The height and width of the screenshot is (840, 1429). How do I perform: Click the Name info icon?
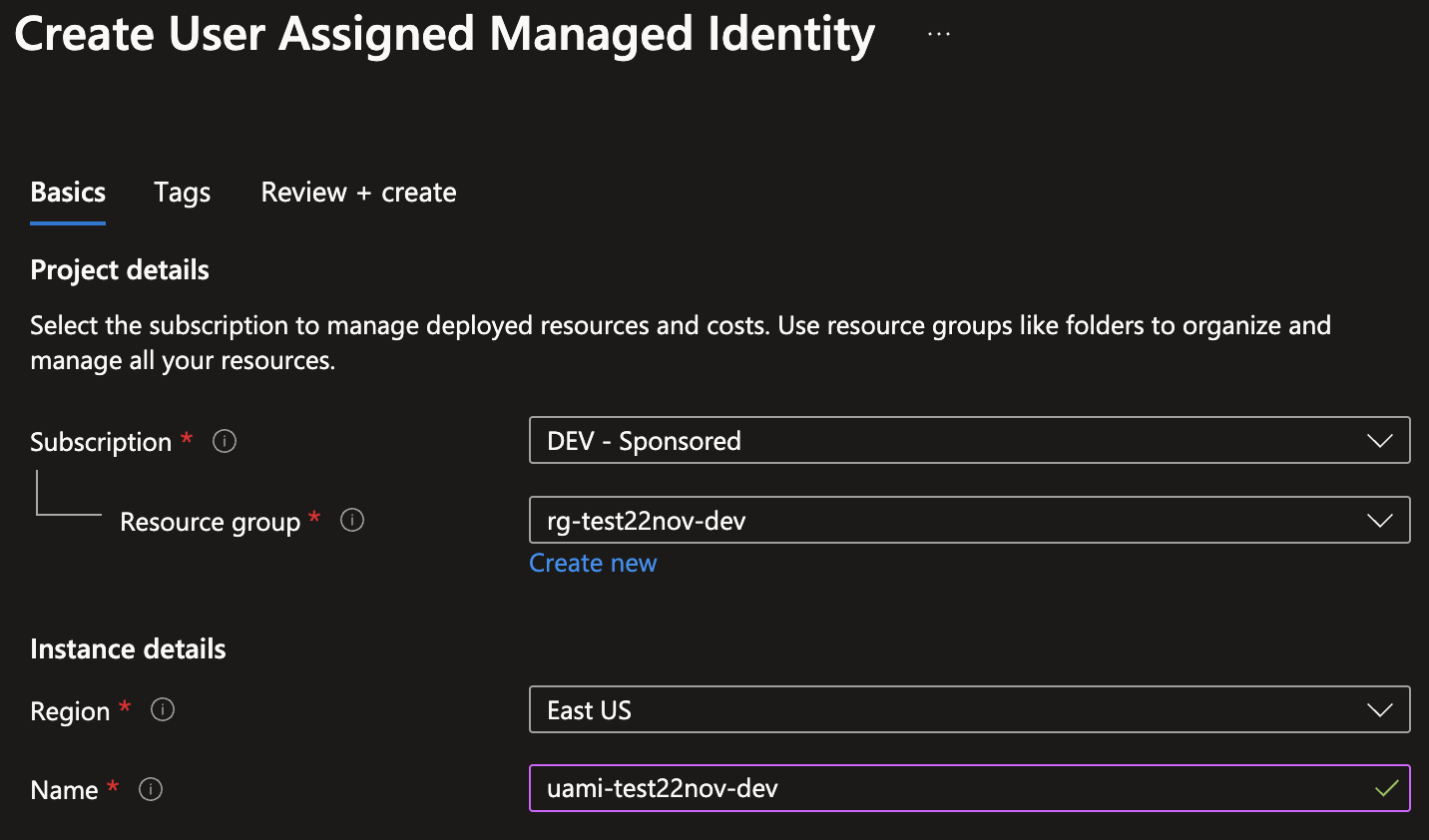[x=151, y=789]
